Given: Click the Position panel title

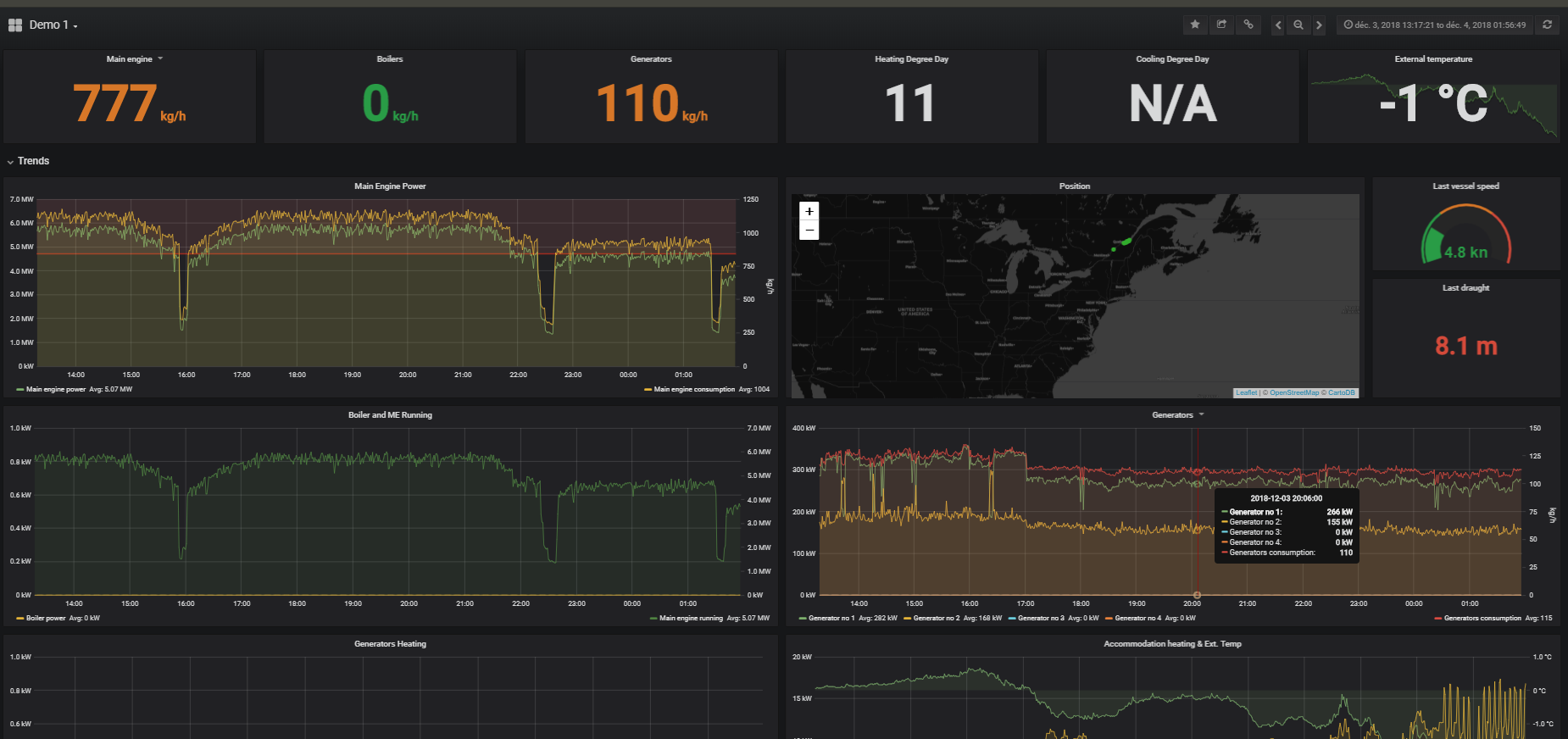Looking at the screenshot, I should (x=1075, y=186).
